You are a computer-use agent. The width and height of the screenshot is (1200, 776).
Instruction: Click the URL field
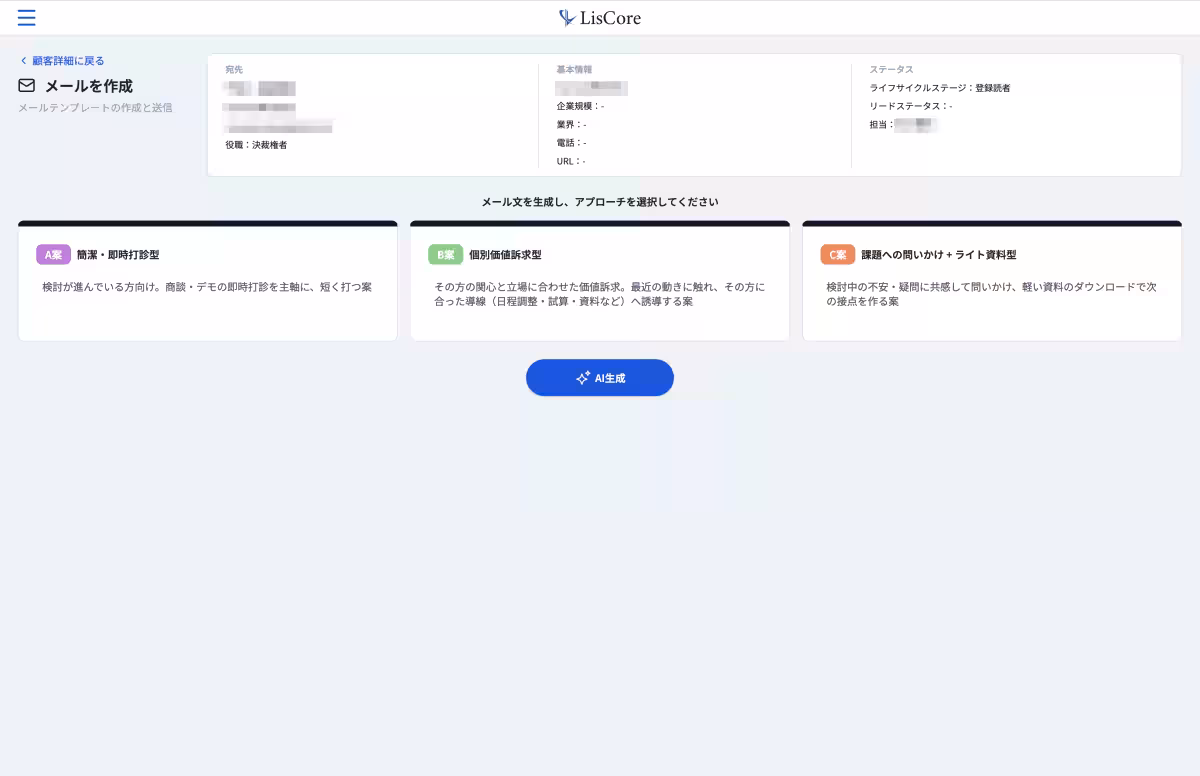[x=571, y=161]
